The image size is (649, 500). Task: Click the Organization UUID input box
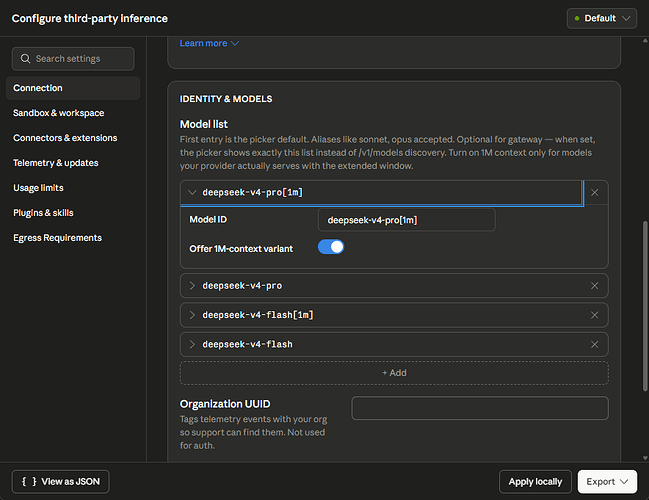[480, 408]
